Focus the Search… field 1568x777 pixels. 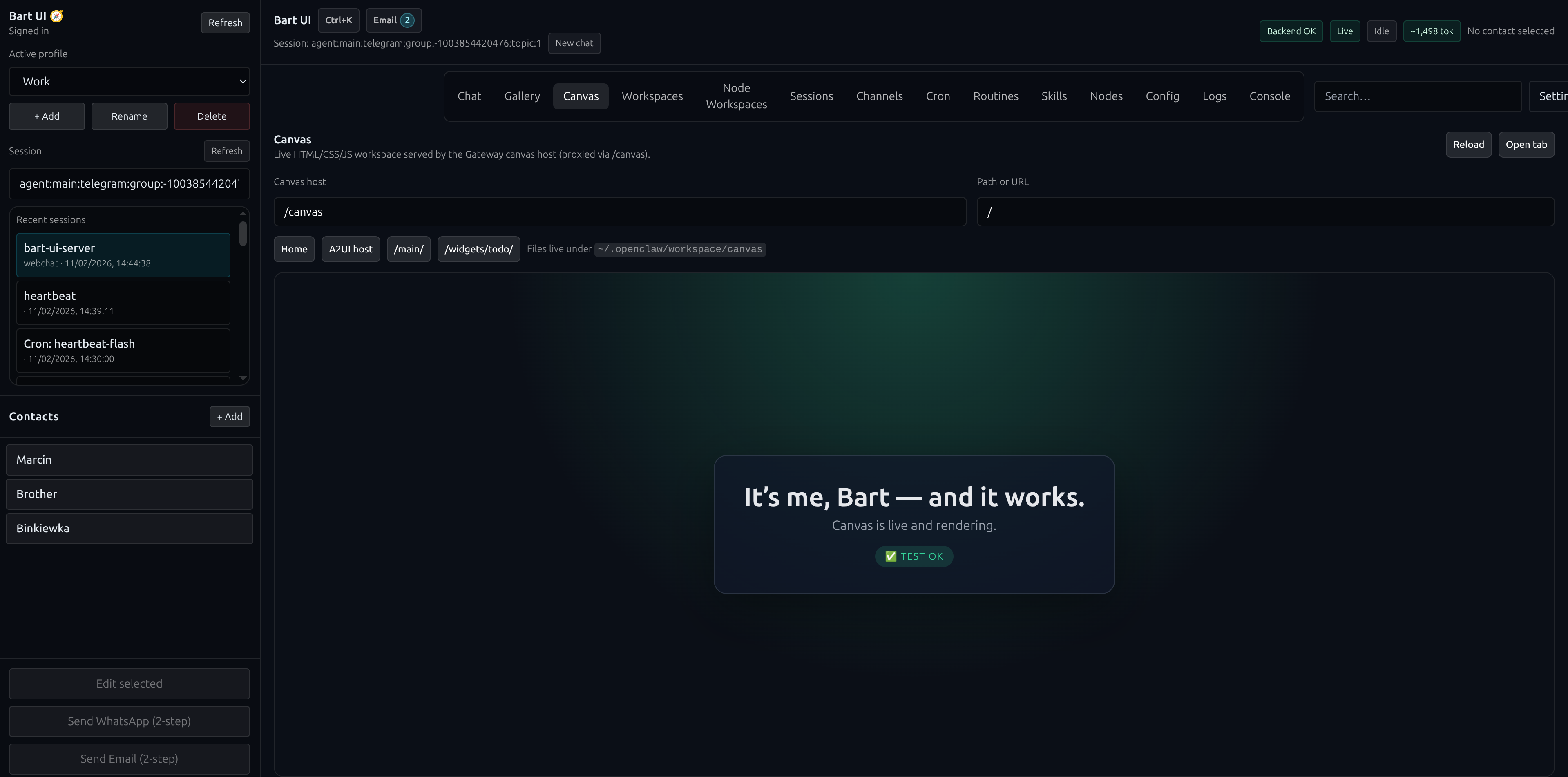[1418, 96]
